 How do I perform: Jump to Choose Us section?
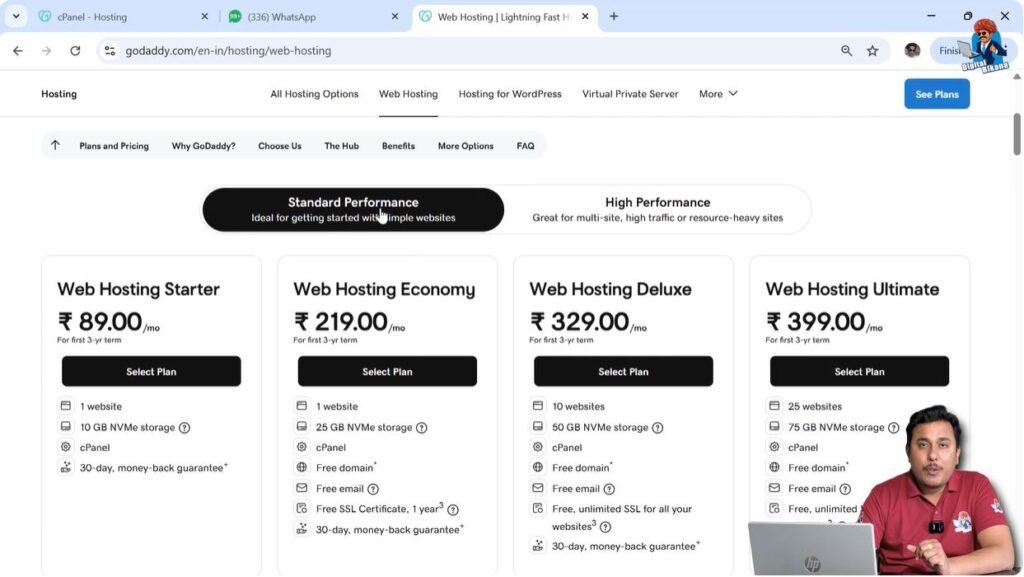[280, 146]
